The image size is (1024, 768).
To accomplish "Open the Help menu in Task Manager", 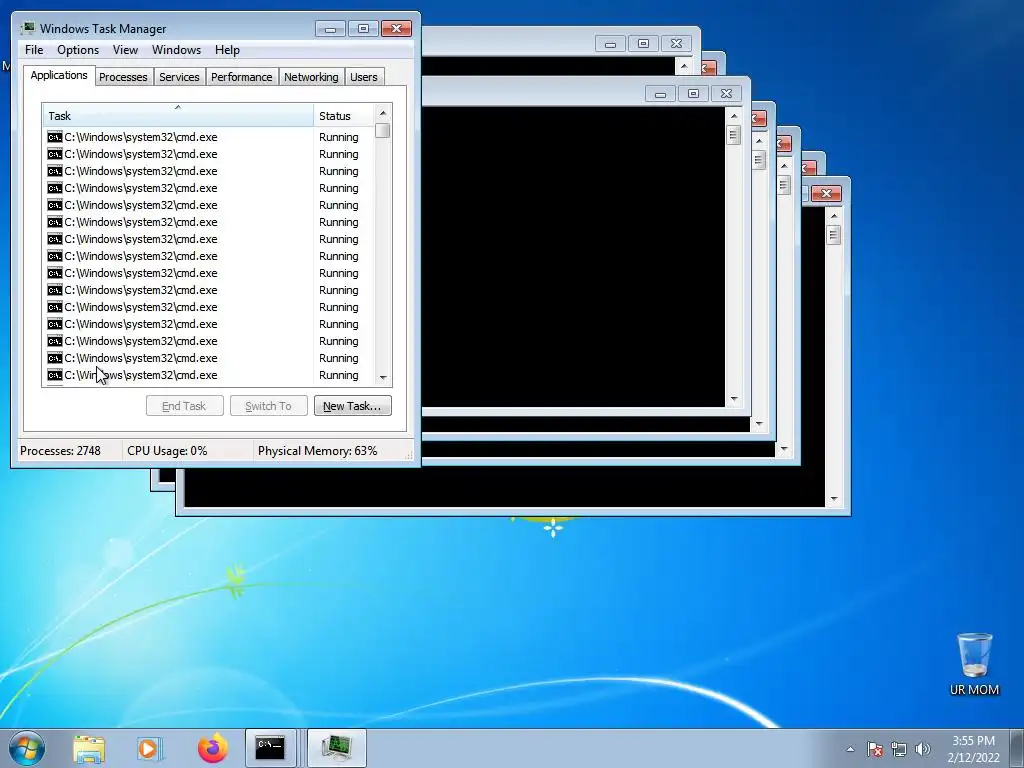I will (x=227, y=50).
